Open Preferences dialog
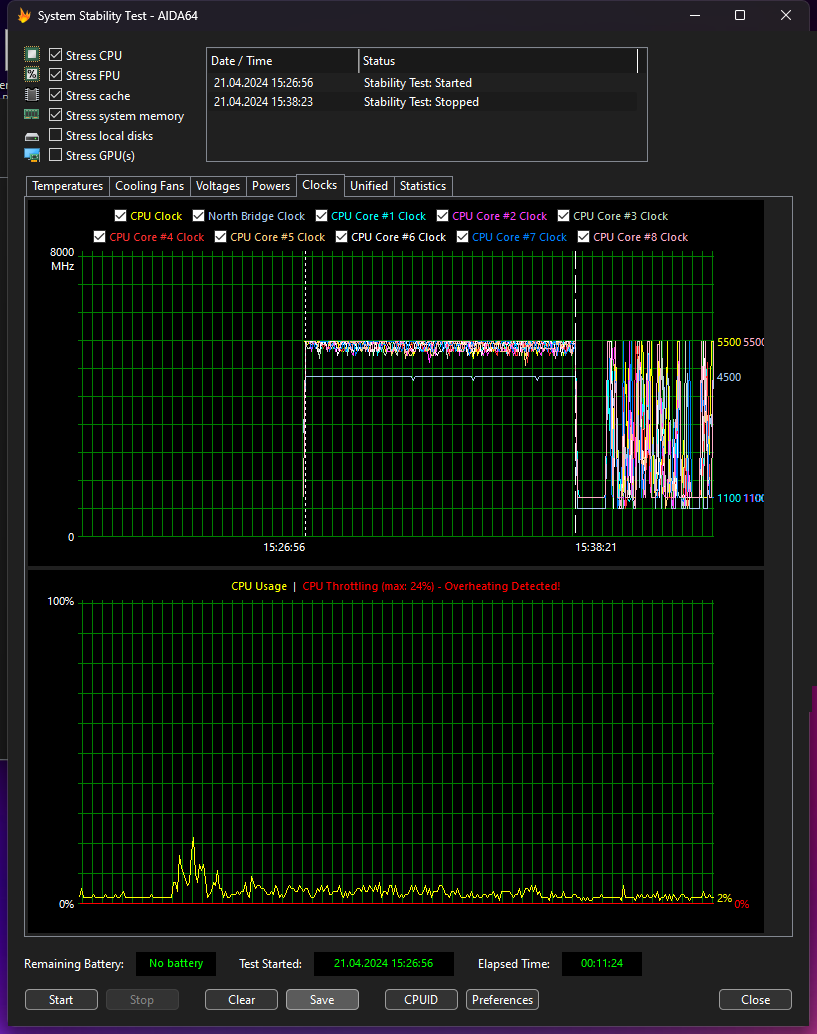 [502, 1000]
